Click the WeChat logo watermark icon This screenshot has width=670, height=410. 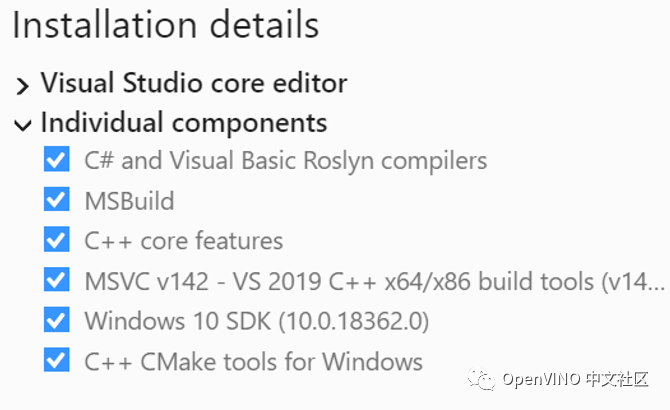pos(481,379)
